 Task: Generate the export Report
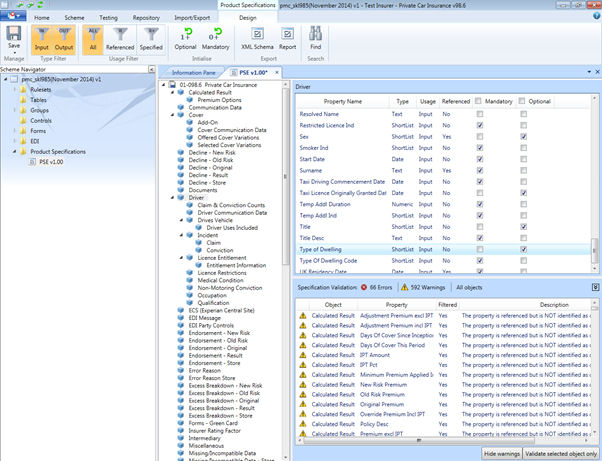pyautogui.click(x=287, y=40)
